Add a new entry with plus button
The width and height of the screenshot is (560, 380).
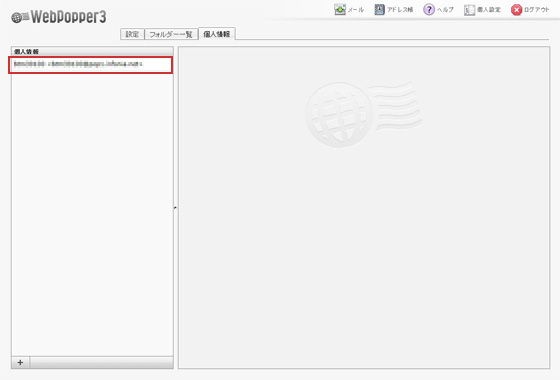[20, 362]
